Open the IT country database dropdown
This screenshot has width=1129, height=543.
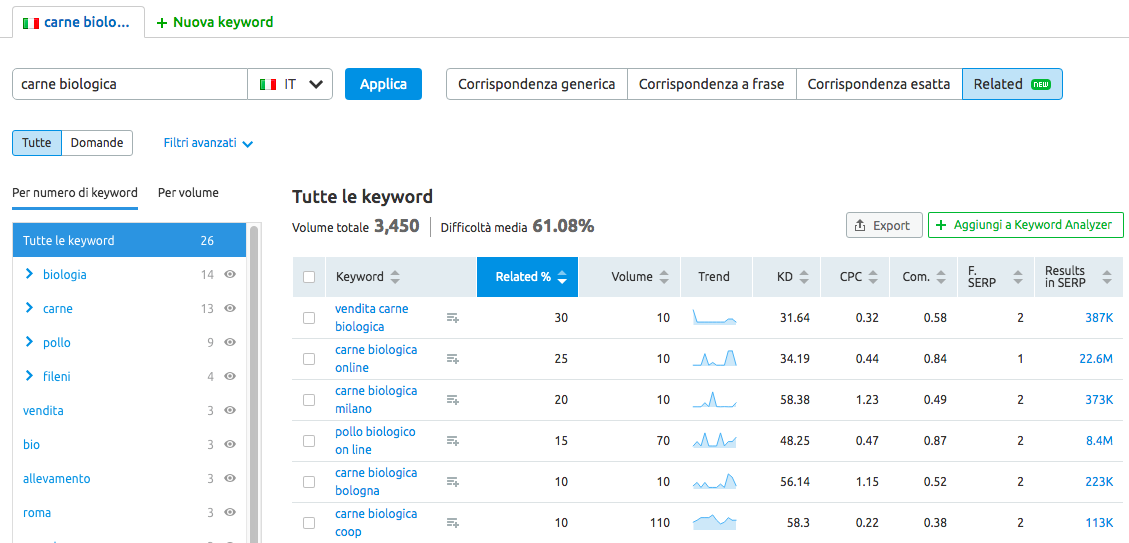pos(290,84)
